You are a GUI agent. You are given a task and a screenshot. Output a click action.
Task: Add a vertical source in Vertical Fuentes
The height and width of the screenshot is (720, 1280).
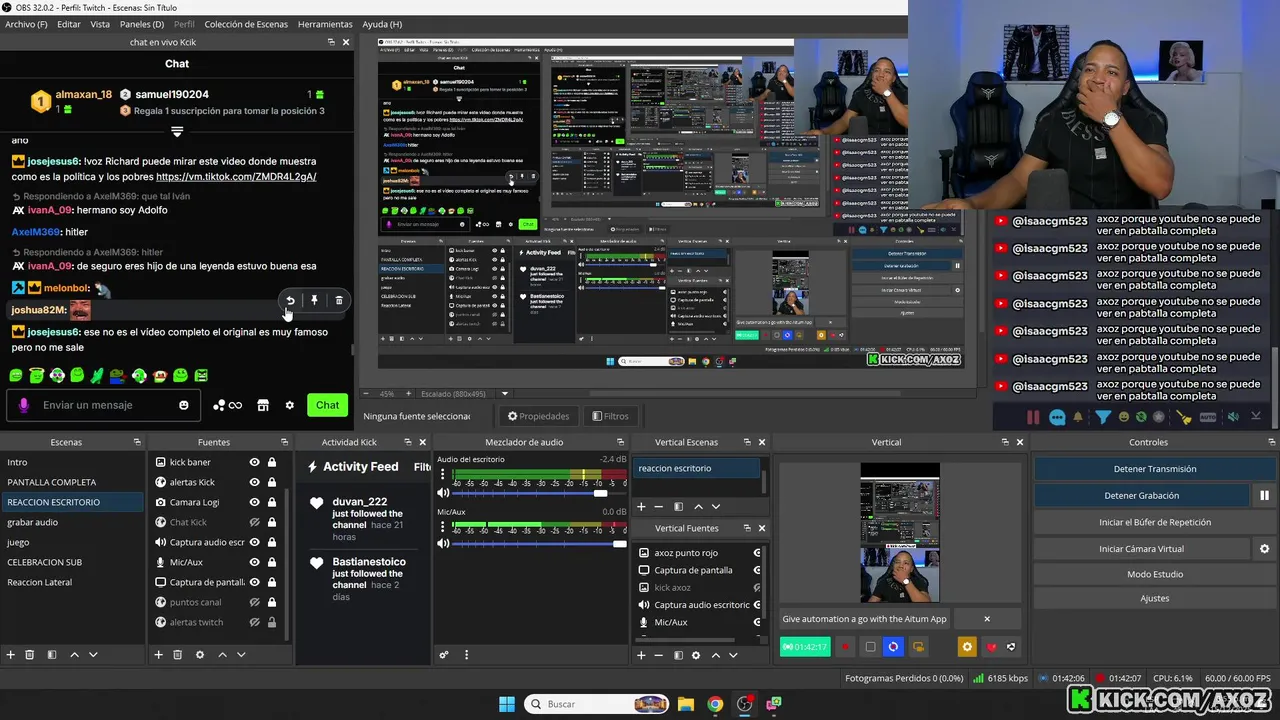click(x=641, y=655)
